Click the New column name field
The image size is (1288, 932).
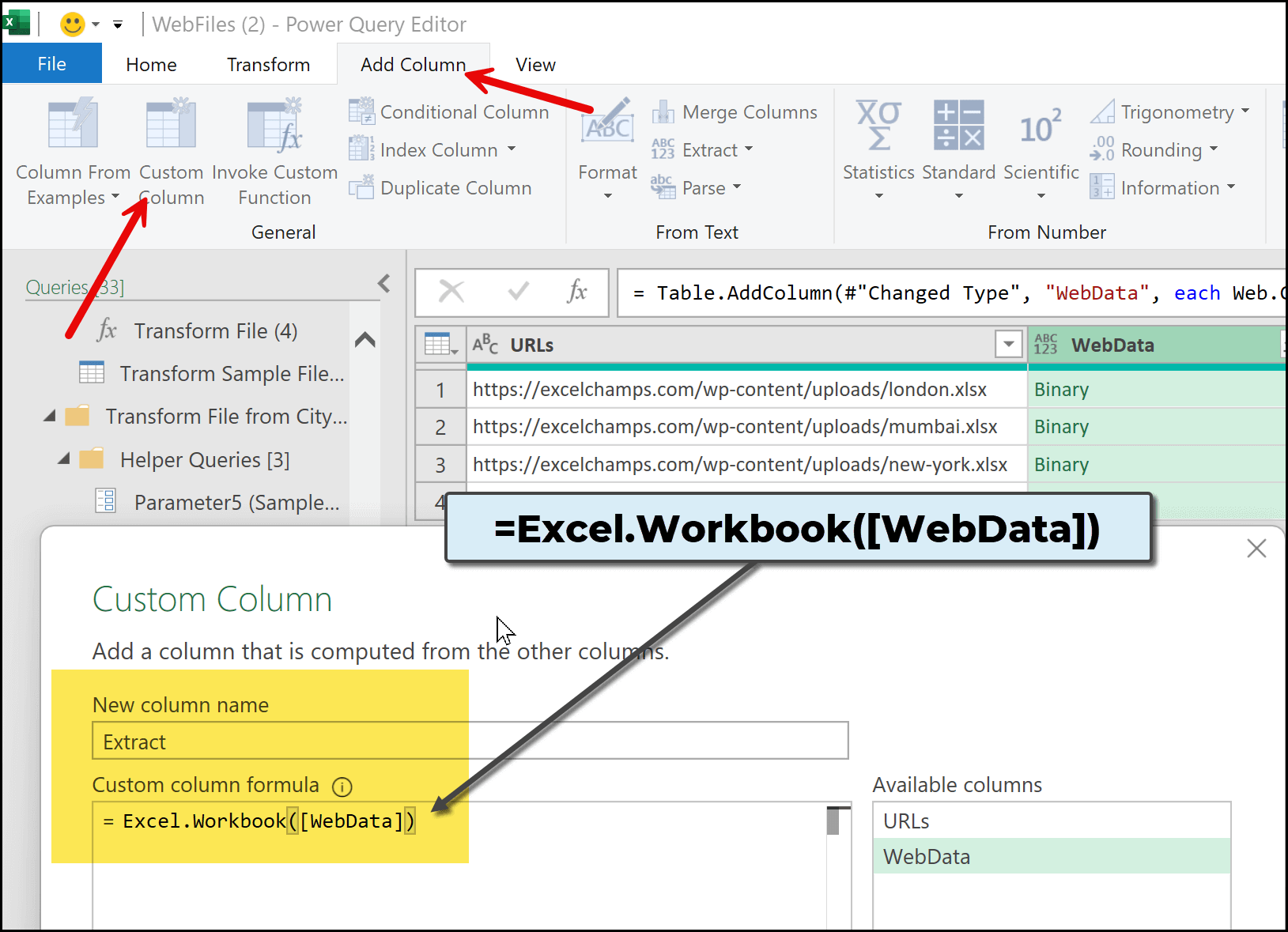coord(470,741)
